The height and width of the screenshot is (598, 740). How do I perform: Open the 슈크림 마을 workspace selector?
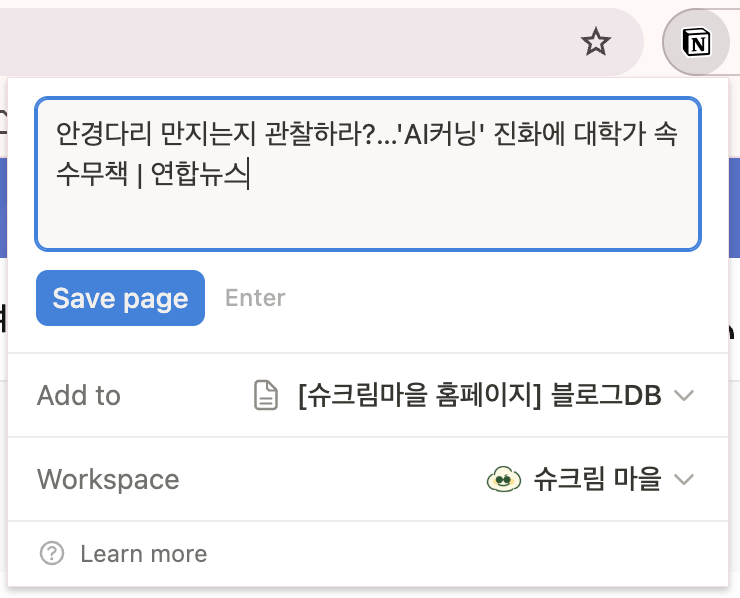click(590, 479)
